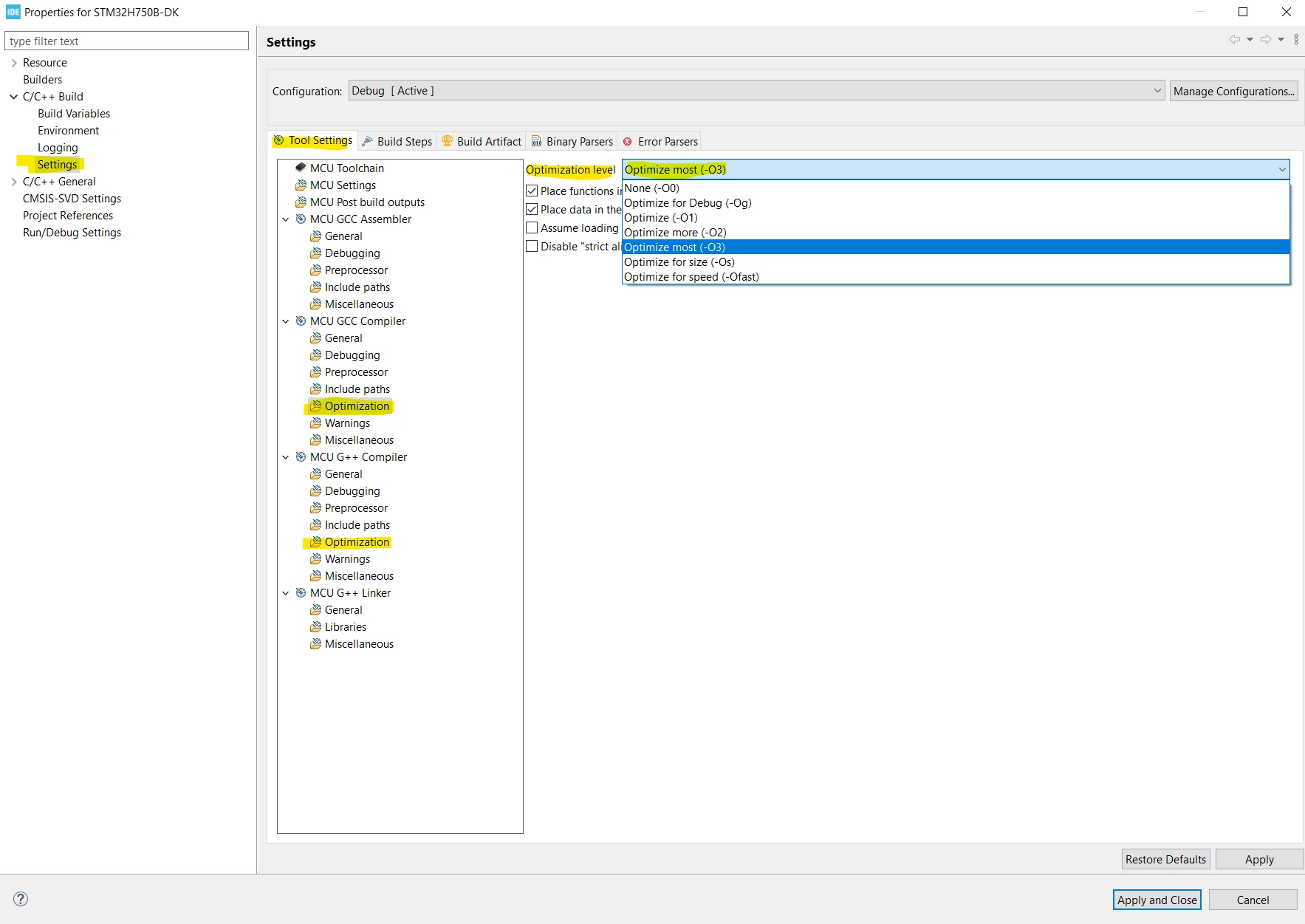Collapse the MCU GCC Assembler node
1305x924 pixels.
tap(286, 219)
